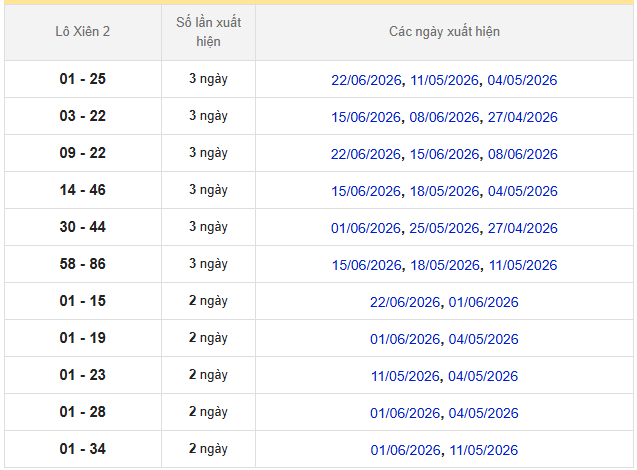
Task: Click "2 ngày" in the 01 - 34 row
Action: (x=208, y=448)
